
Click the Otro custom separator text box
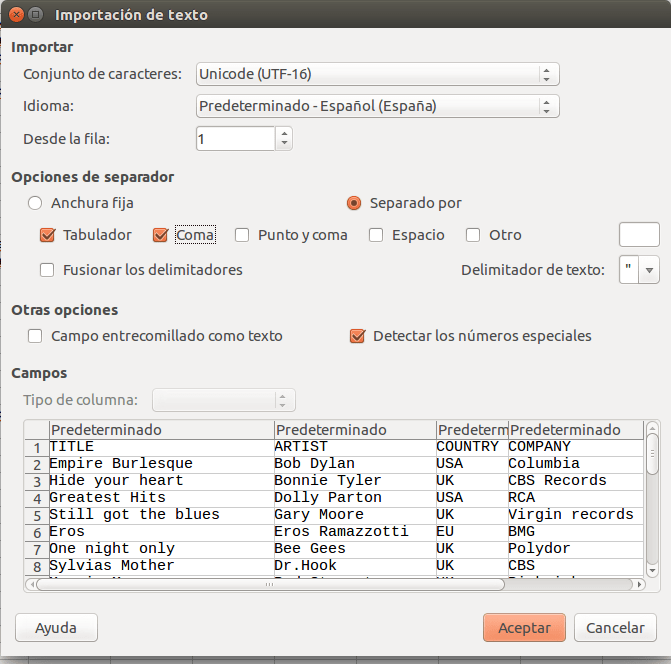(639, 235)
